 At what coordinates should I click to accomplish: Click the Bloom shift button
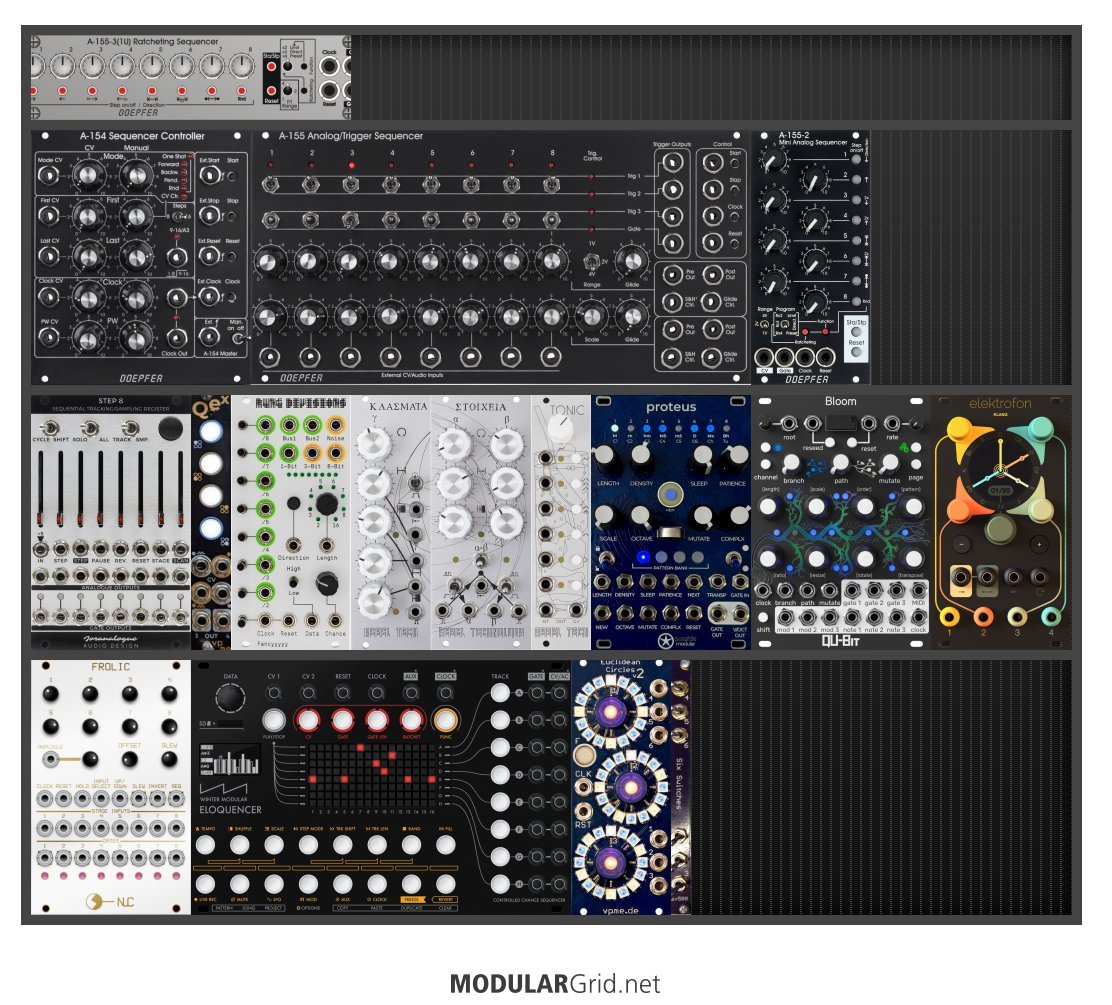[x=763, y=617]
